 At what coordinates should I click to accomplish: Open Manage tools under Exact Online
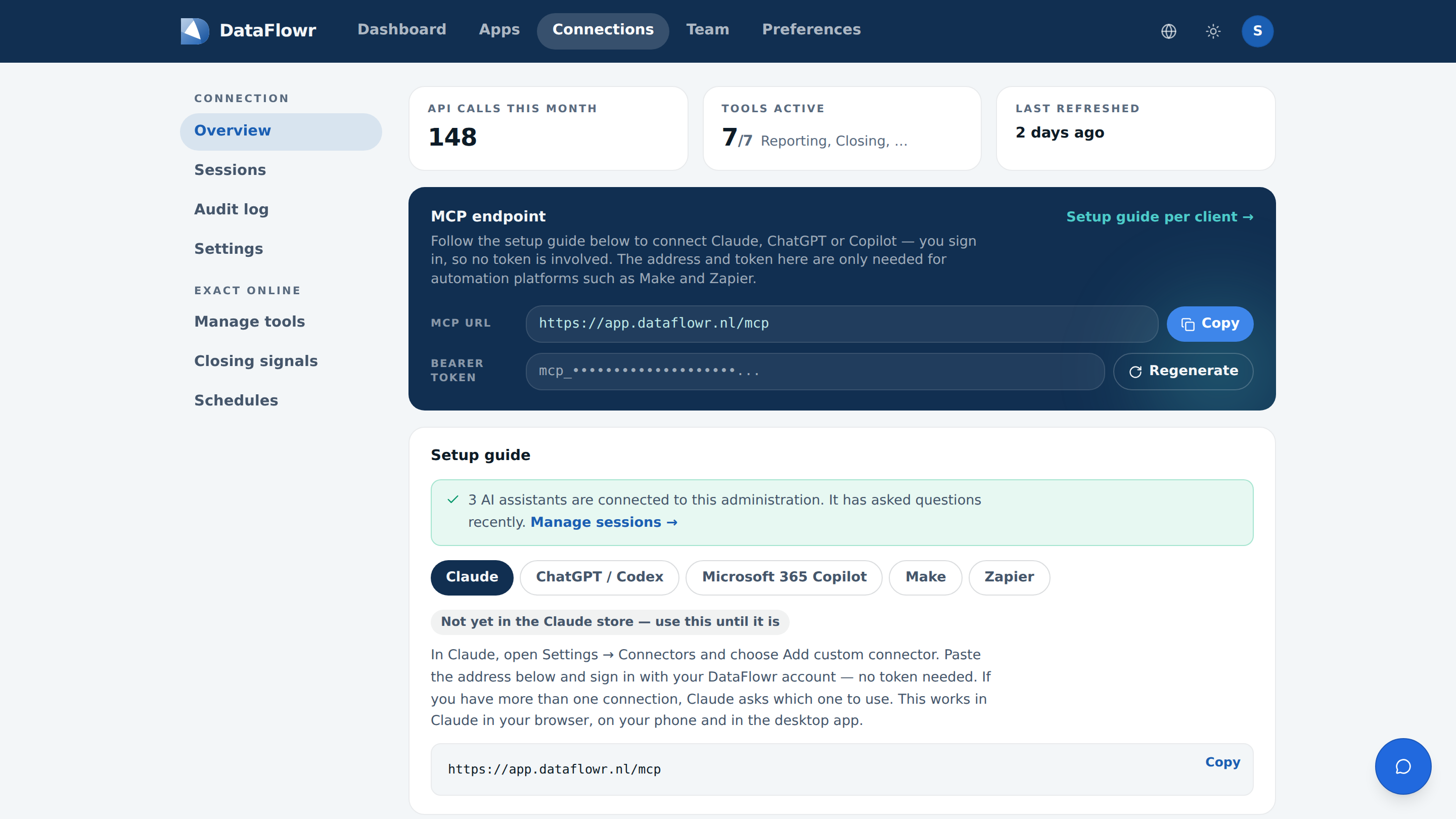click(x=281, y=322)
